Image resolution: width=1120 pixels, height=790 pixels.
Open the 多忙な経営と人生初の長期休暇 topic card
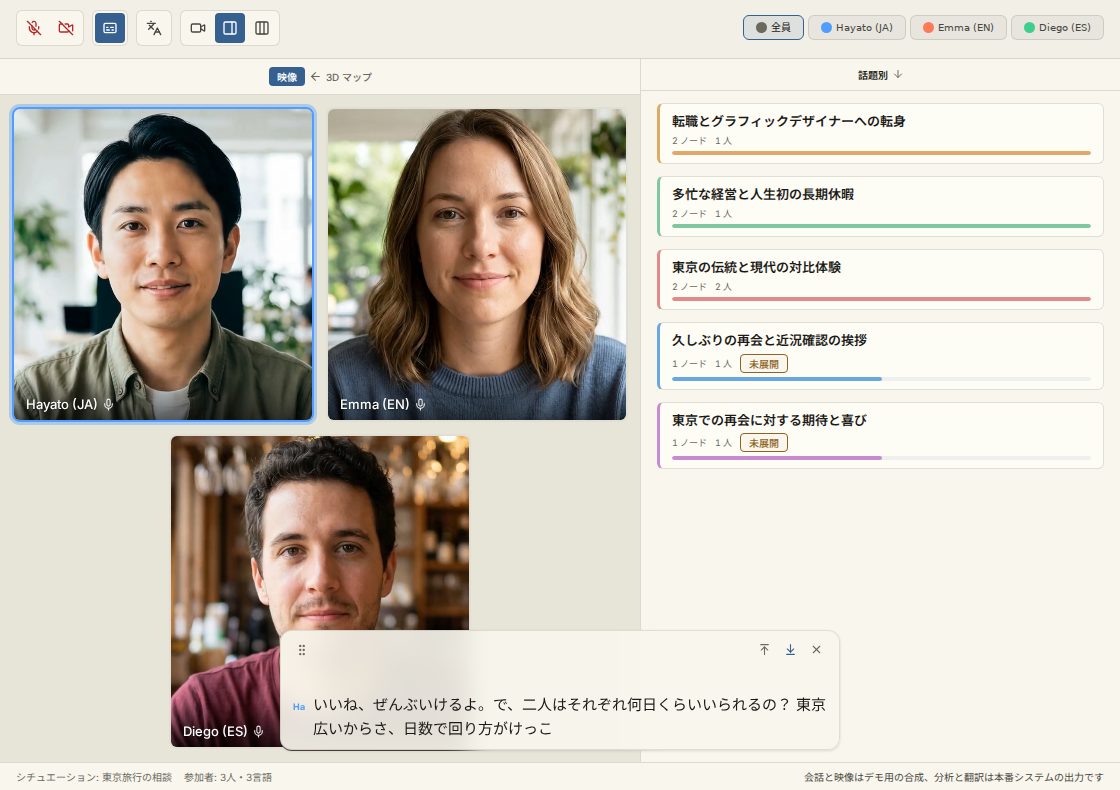point(880,206)
